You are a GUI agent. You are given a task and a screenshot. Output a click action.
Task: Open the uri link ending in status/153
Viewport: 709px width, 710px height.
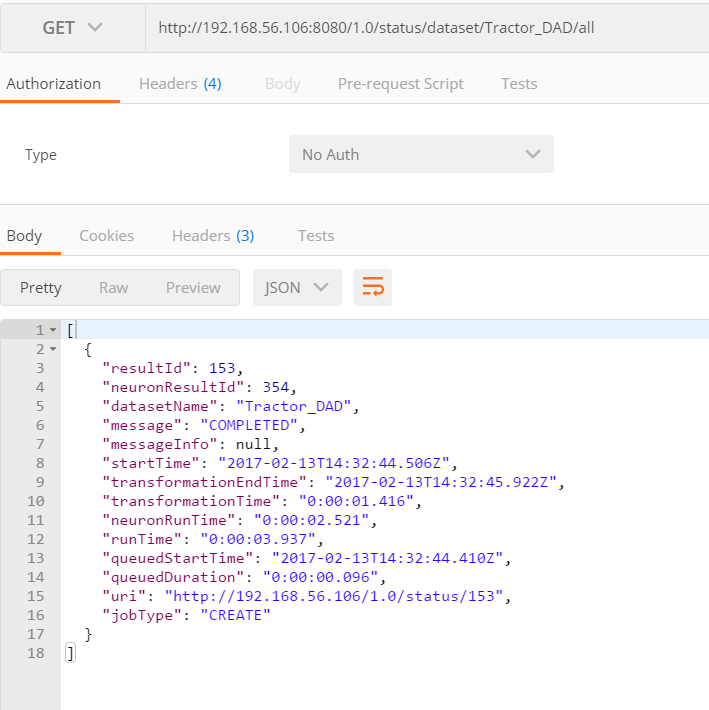(x=334, y=596)
